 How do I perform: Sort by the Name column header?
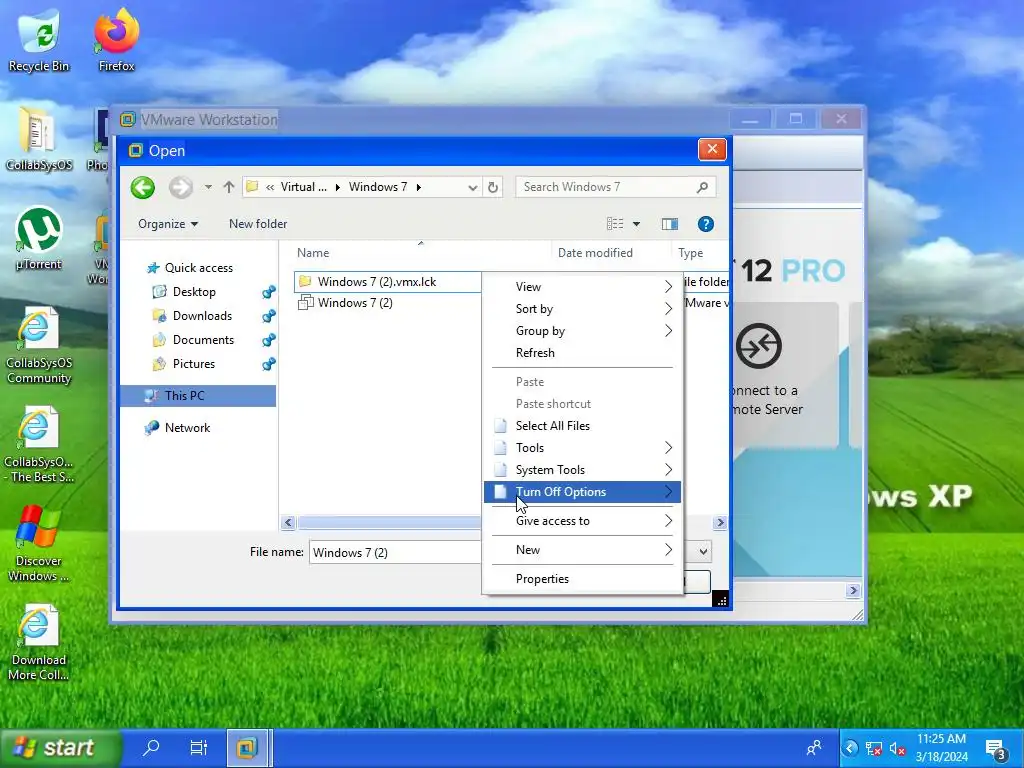click(x=313, y=253)
